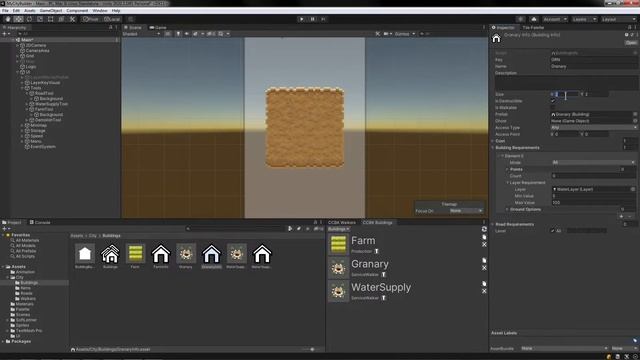Switch to the Console tab
This screenshot has width=640, height=360.
pyautogui.click(x=40, y=222)
